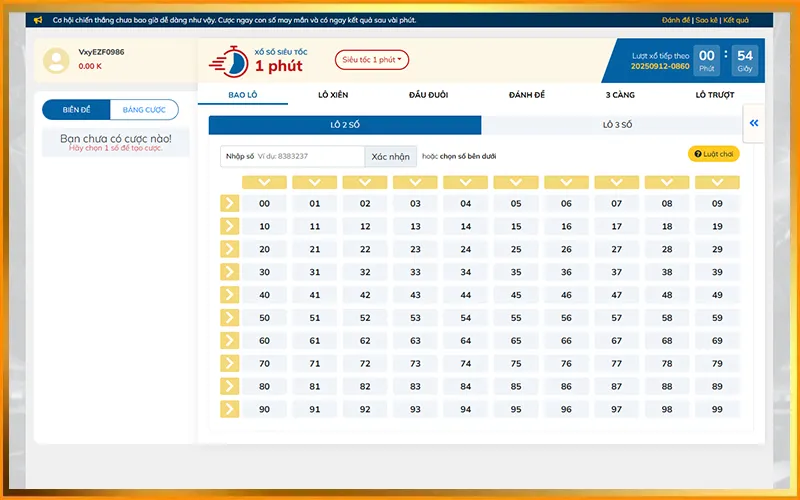Screen dimensions: 800x500
Task: Switch to the Đầu đuôi tab
Action: (428, 95)
